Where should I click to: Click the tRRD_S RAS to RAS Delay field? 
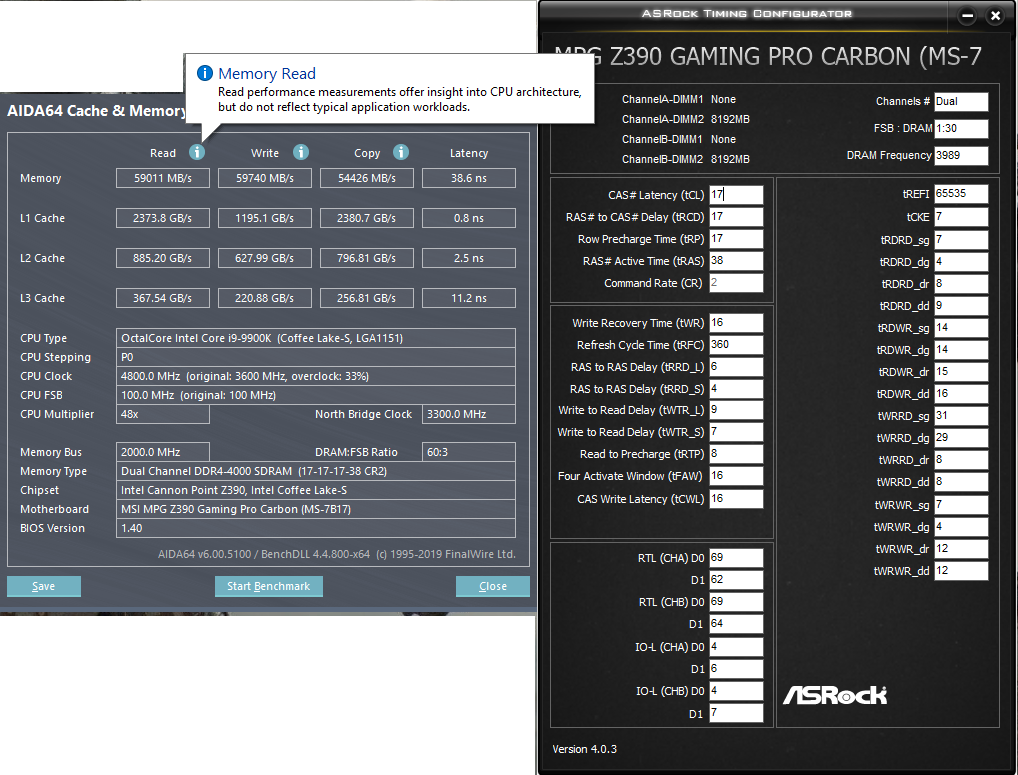point(736,389)
